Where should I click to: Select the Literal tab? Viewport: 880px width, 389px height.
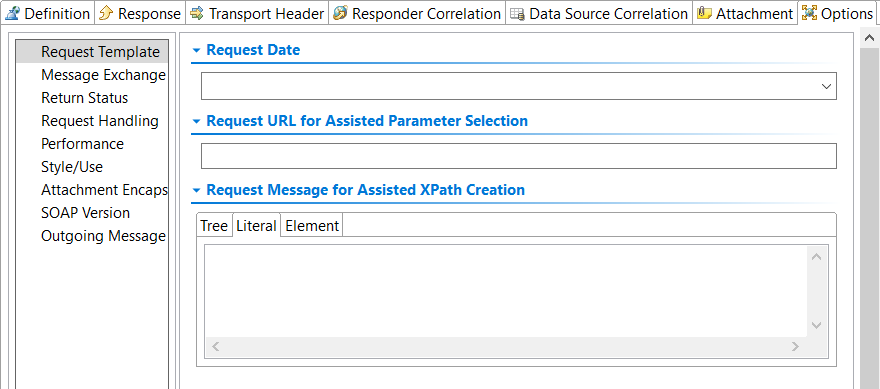[x=256, y=226]
